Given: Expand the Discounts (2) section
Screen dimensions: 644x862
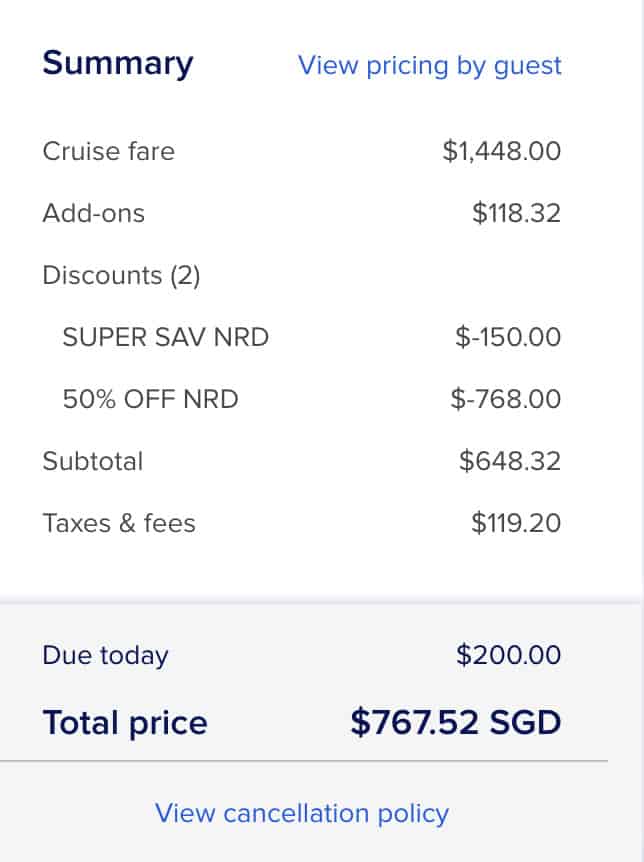Looking at the screenshot, I should (121, 275).
